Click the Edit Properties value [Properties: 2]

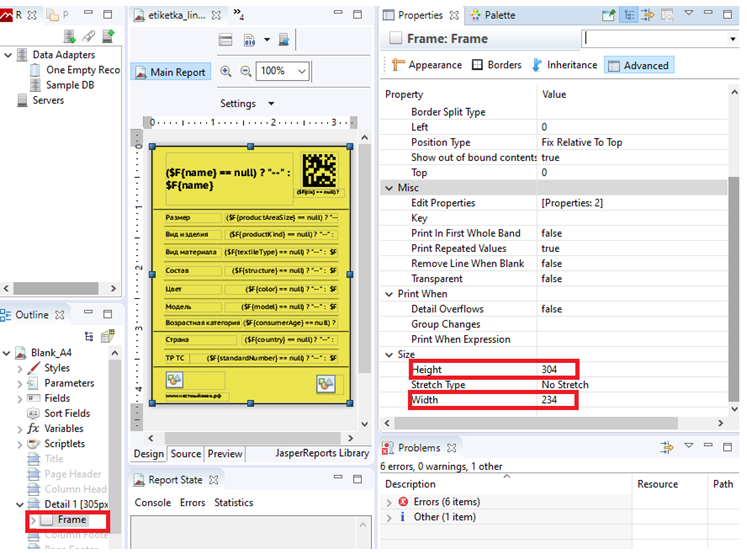click(x=572, y=203)
